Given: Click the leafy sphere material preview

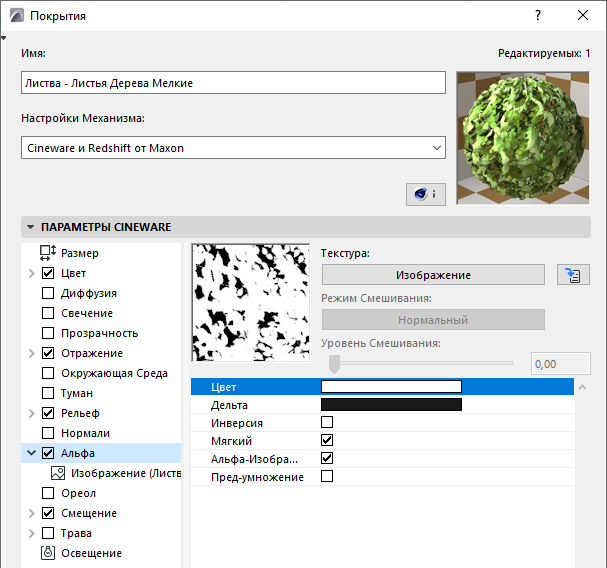Looking at the screenshot, I should click(523, 138).
